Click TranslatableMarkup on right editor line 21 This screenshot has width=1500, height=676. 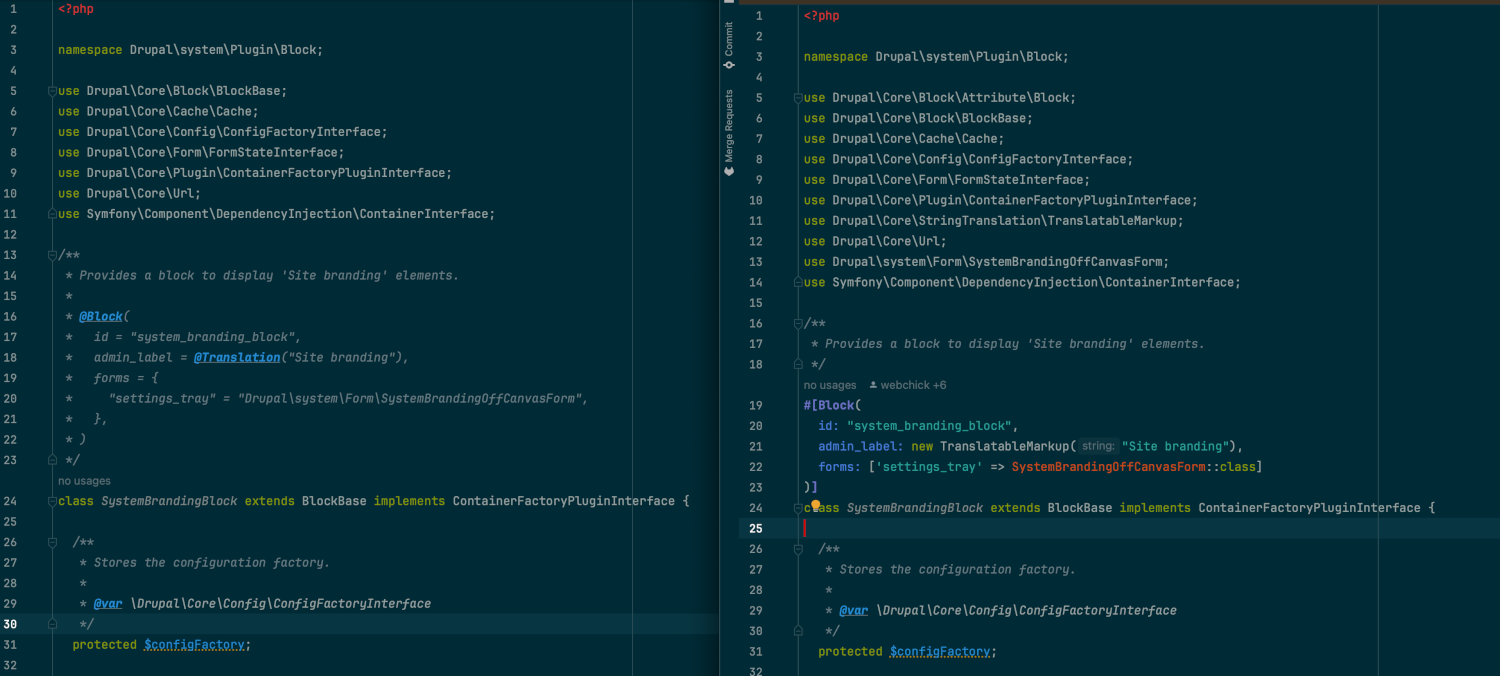pos(1007,446)
